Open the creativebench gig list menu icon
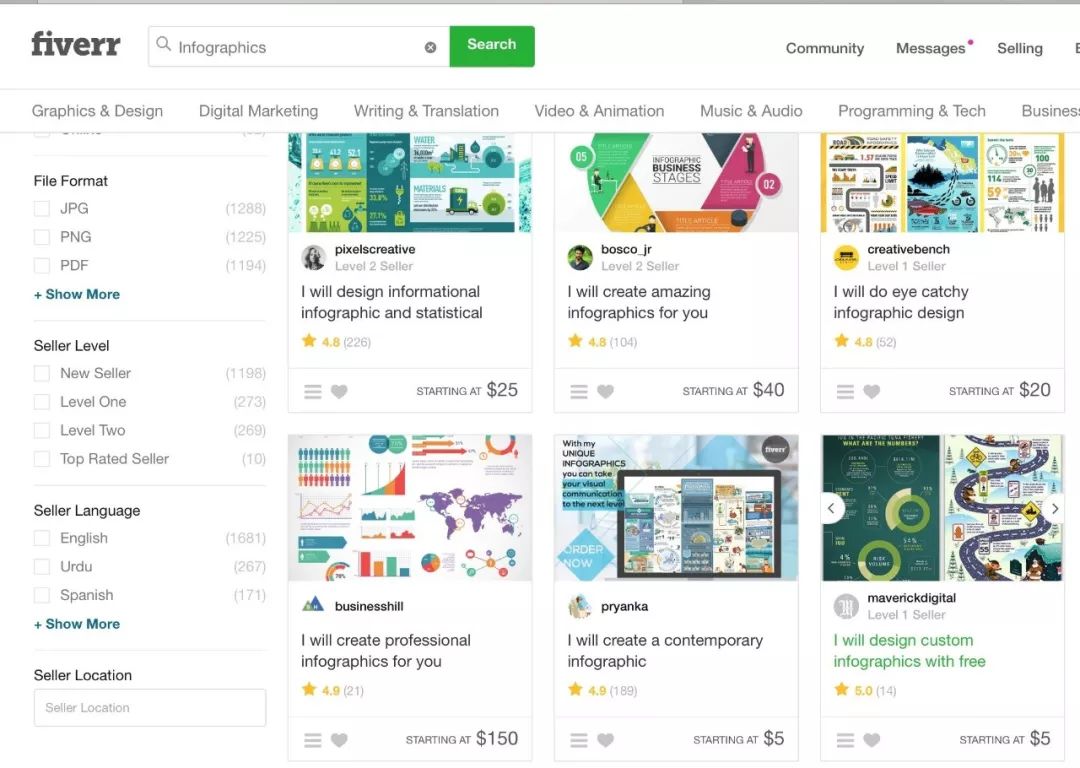The width and height of the screenshot is (1080, 768). [x=845, y=391]
